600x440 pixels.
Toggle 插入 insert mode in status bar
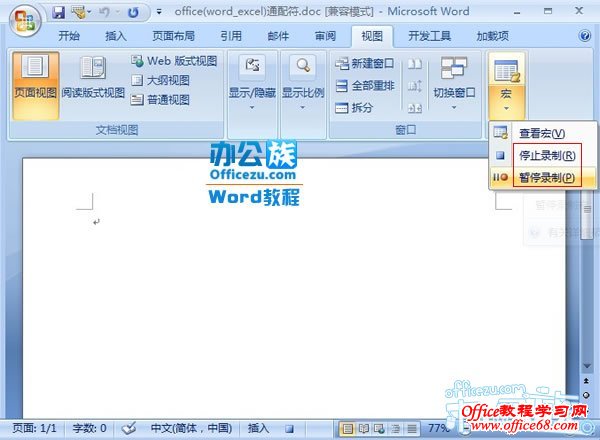pos(258,428)
